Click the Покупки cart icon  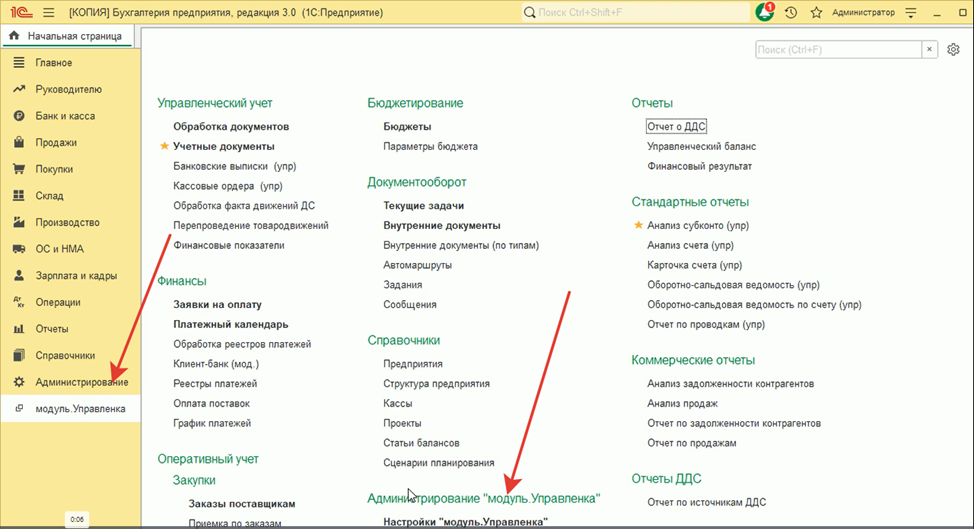[x=19, y=169]
